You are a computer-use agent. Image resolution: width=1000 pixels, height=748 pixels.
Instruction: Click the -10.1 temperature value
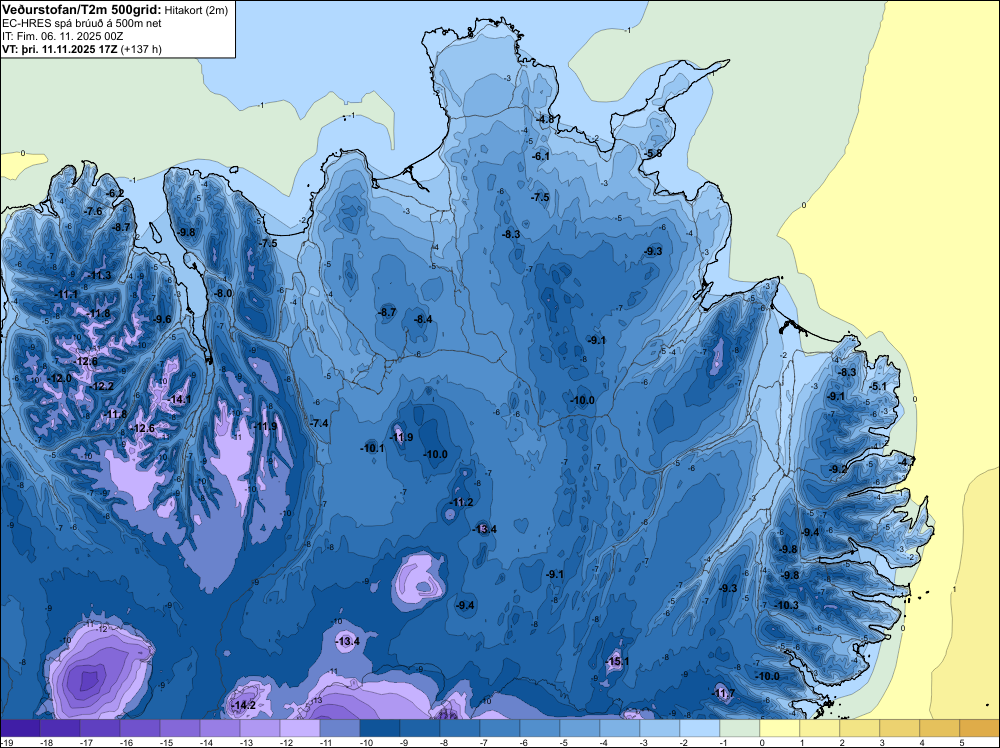372,448
